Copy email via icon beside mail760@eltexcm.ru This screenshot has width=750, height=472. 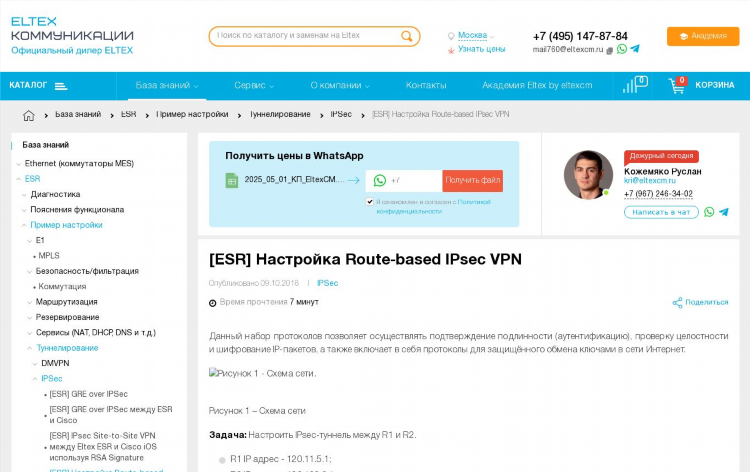609,50
